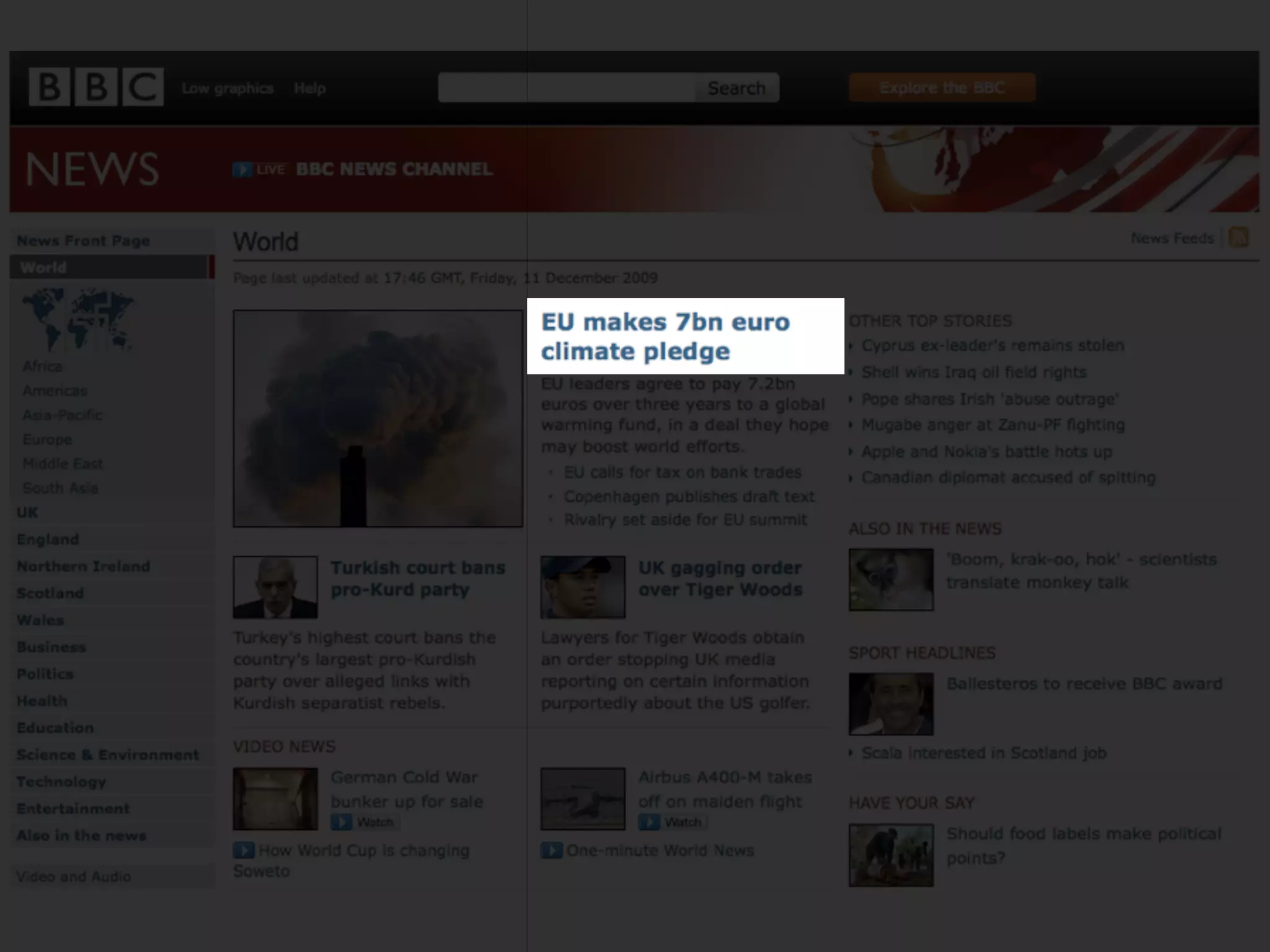Play How World Cup is changing Soweto
This screenshot has width=1270, height=952.
coord(244,850)
